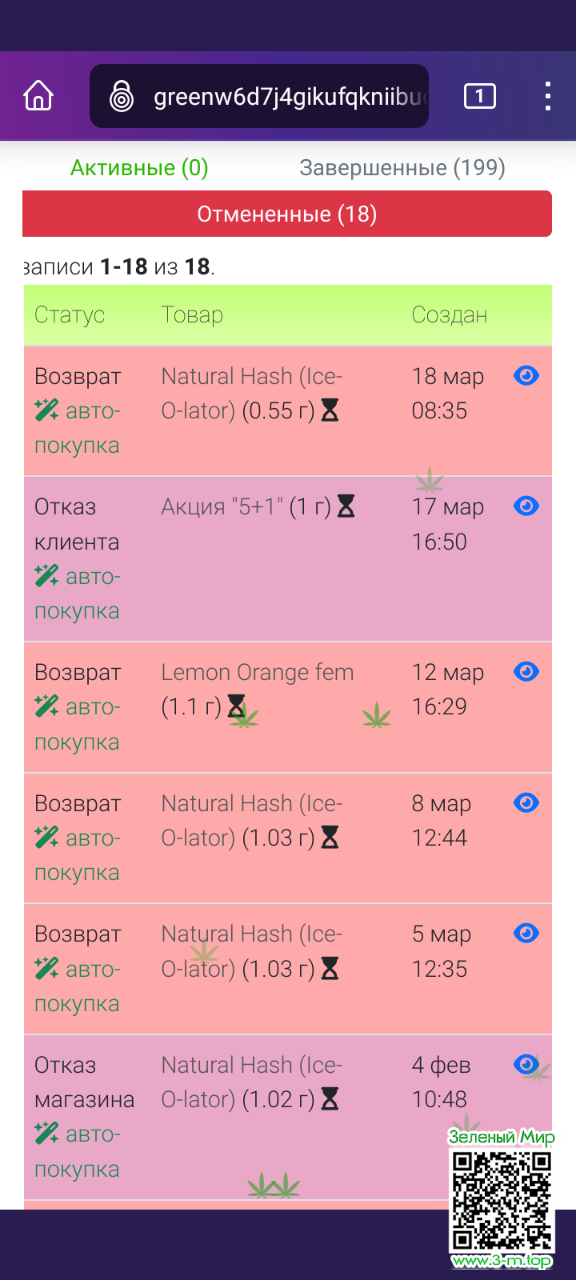Sort by the Создан column header
This screenshot has width=576, height=1280.
[x=450, y=315]
